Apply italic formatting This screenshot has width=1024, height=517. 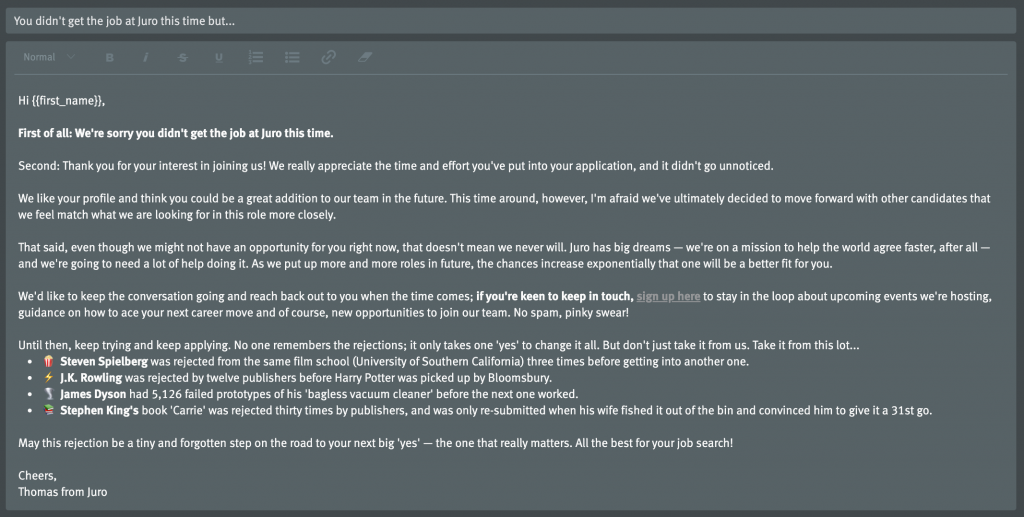point(146,57)
